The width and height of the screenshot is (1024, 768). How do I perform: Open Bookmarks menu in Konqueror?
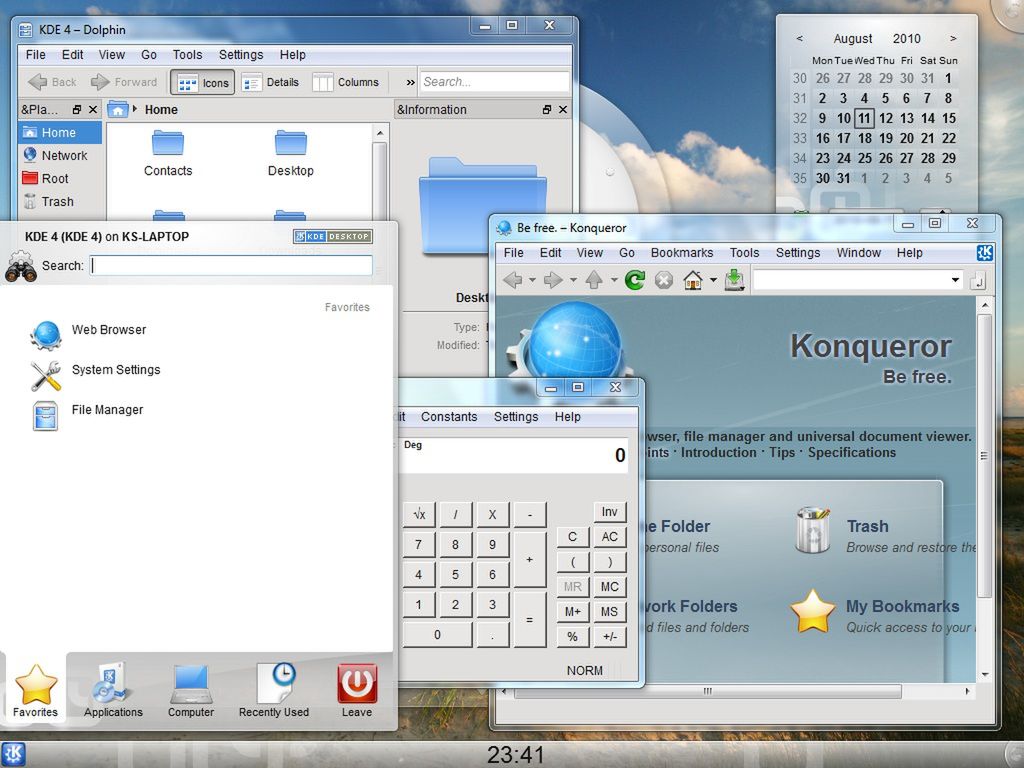coord(682,253)
